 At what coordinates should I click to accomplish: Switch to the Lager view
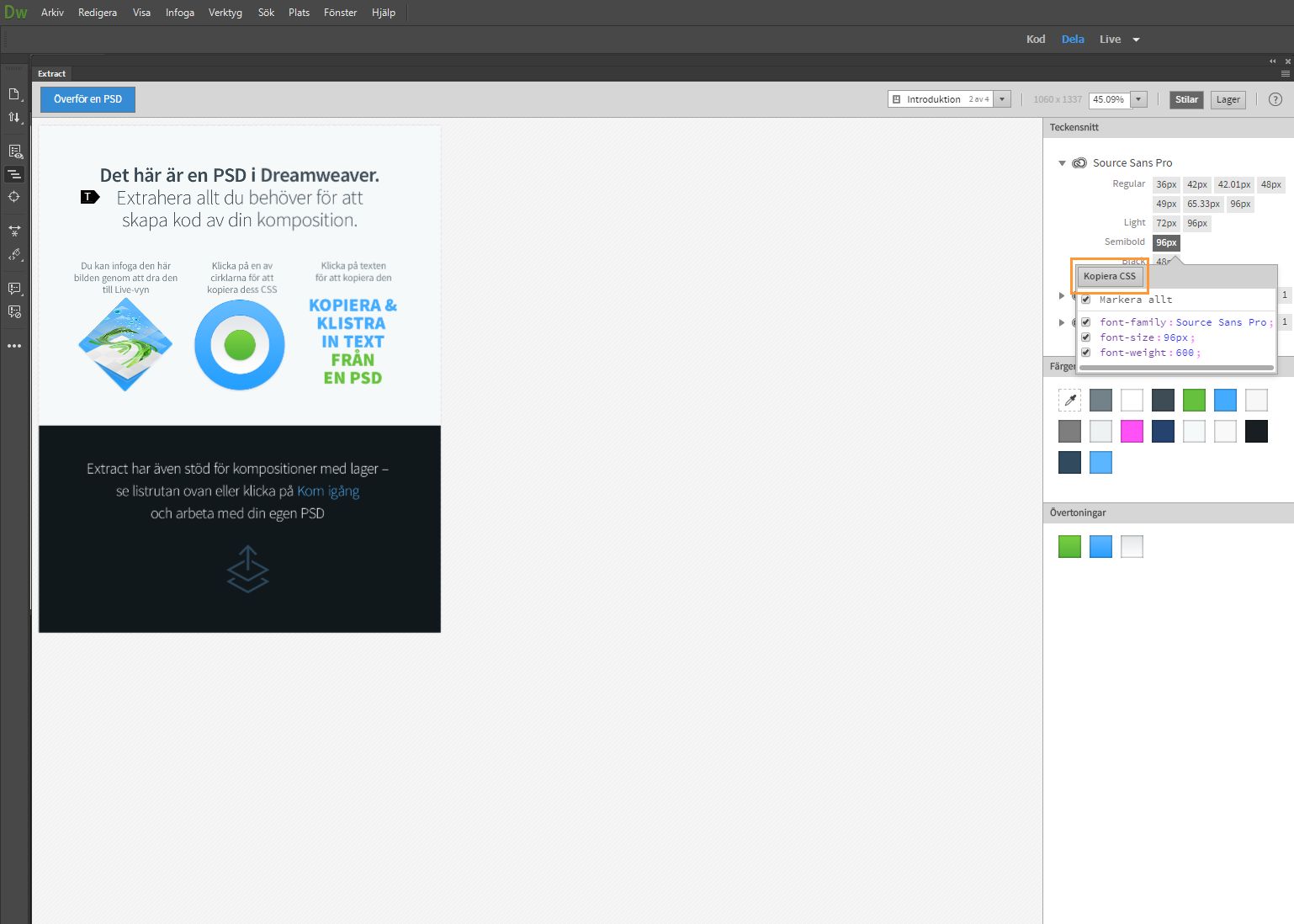[1228, 99]
